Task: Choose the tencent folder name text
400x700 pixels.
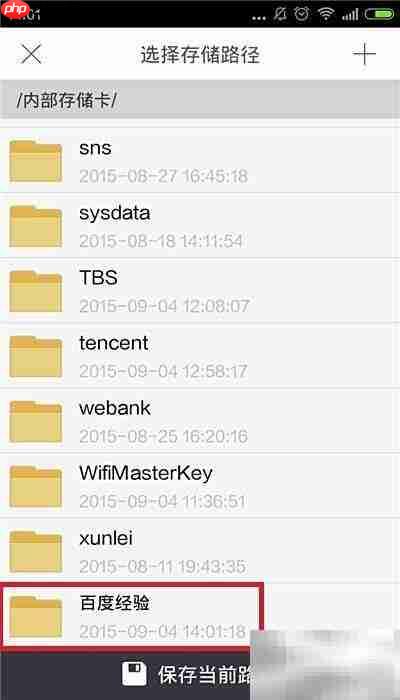Action: tap(113, 343)
